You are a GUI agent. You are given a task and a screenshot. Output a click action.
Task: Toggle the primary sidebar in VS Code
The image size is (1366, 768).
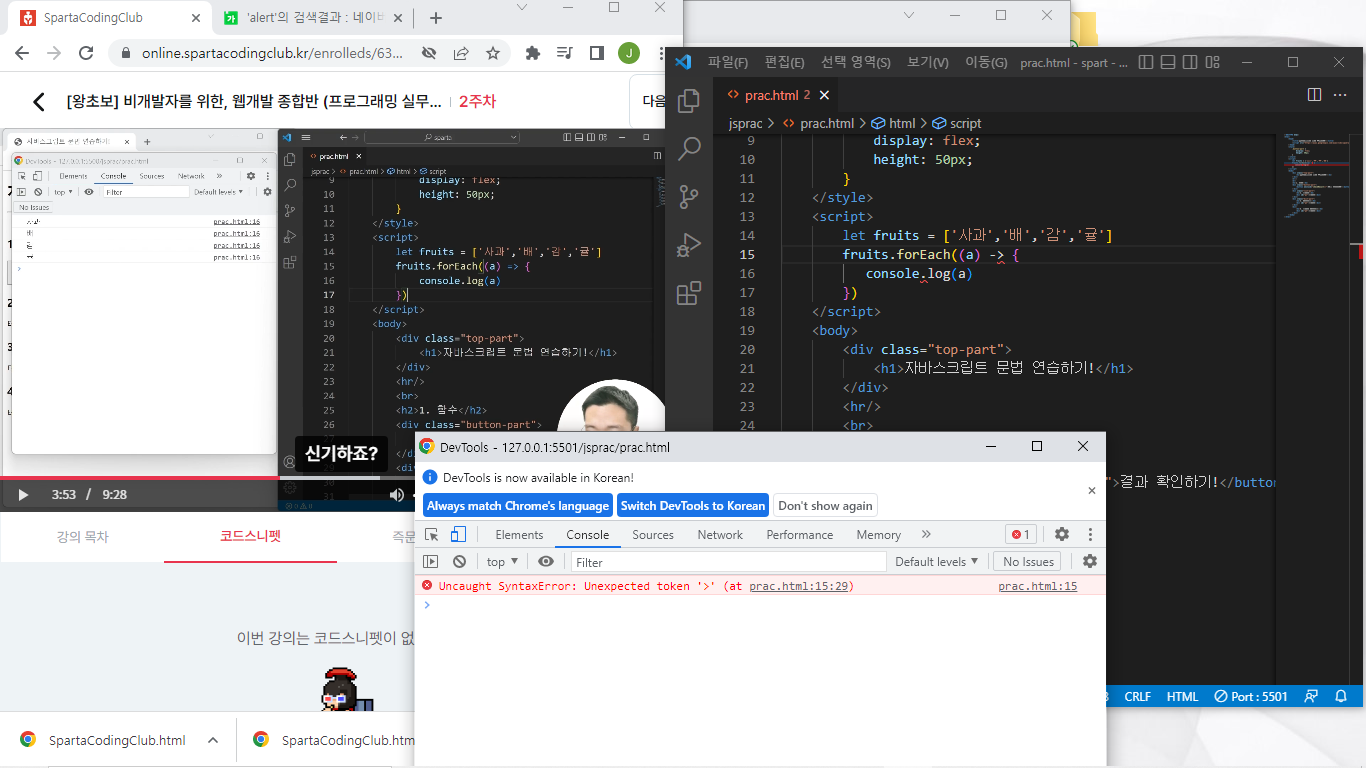click(x=1146, y=62)
